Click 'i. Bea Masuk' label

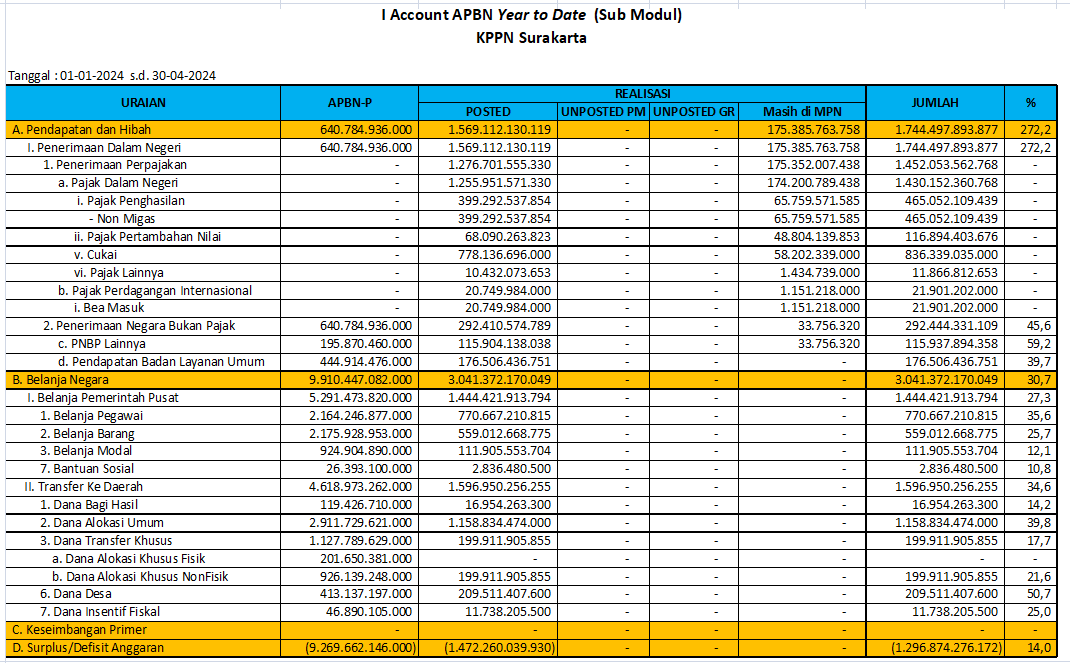click(x=109, y=308)
